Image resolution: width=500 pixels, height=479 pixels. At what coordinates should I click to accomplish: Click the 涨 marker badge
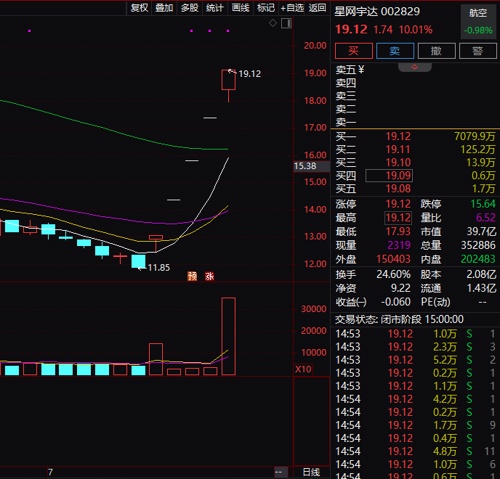(x=210, y=276)
